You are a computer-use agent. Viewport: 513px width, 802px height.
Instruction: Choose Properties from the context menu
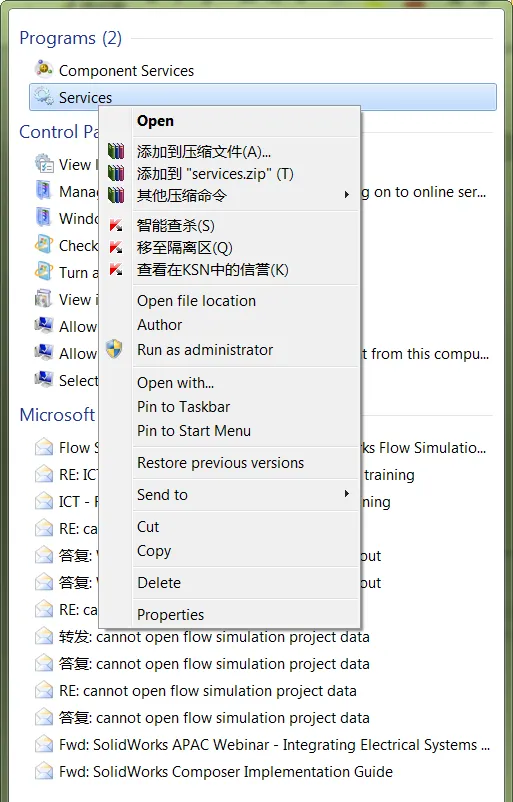[170, 615]
